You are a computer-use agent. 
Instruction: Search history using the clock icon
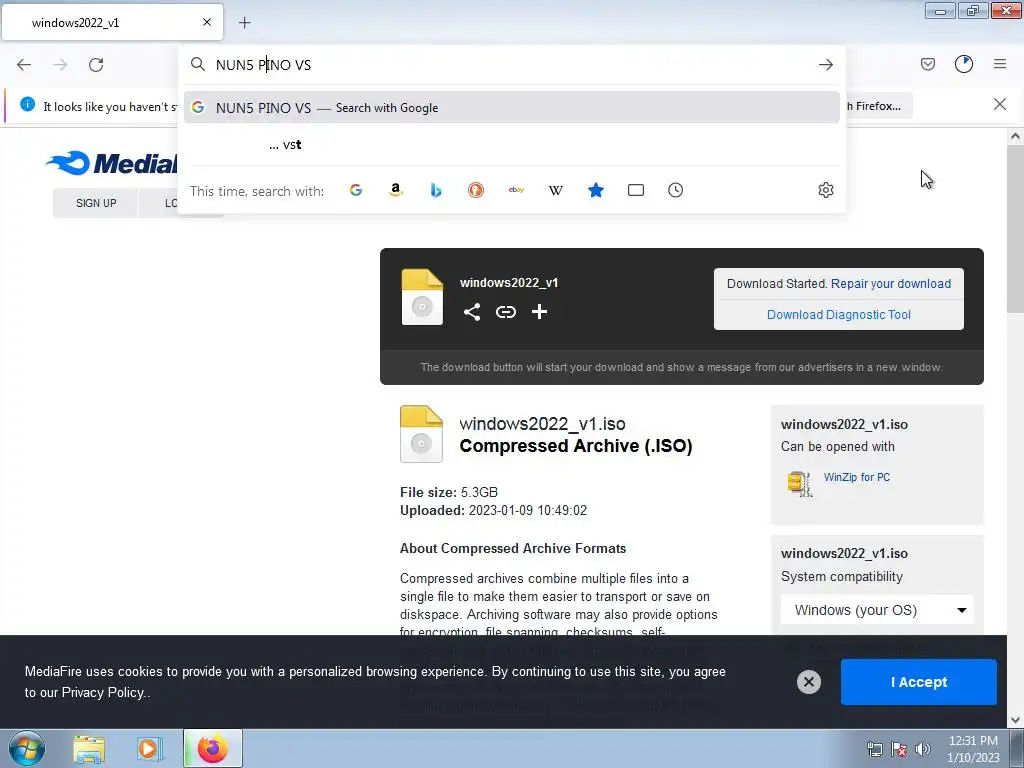pos(675,190)
